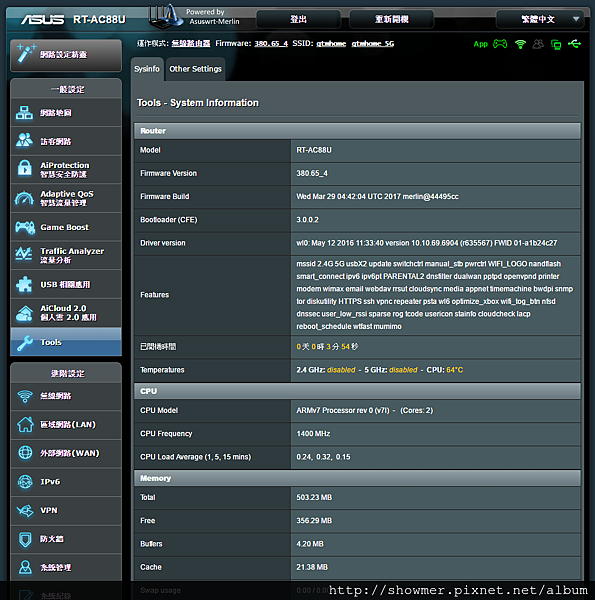This screenshot has height=600, width=595.
Task: Click the gtmhome_5G SSID link
Action: (373, 44)
